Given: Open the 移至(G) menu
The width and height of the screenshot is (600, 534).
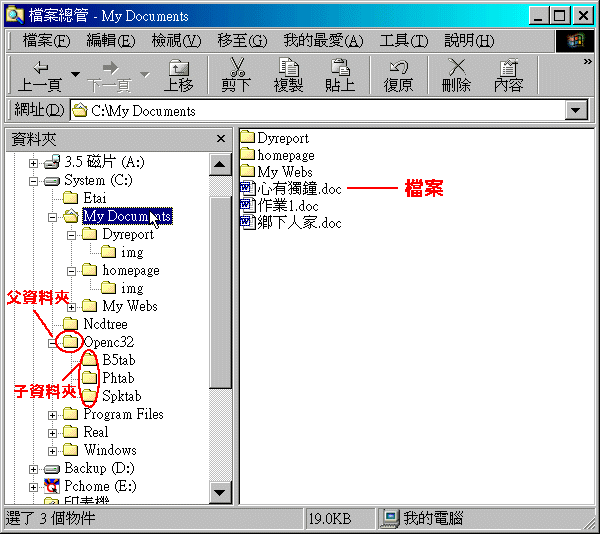Looking at the screenshot, I should 242,40.
